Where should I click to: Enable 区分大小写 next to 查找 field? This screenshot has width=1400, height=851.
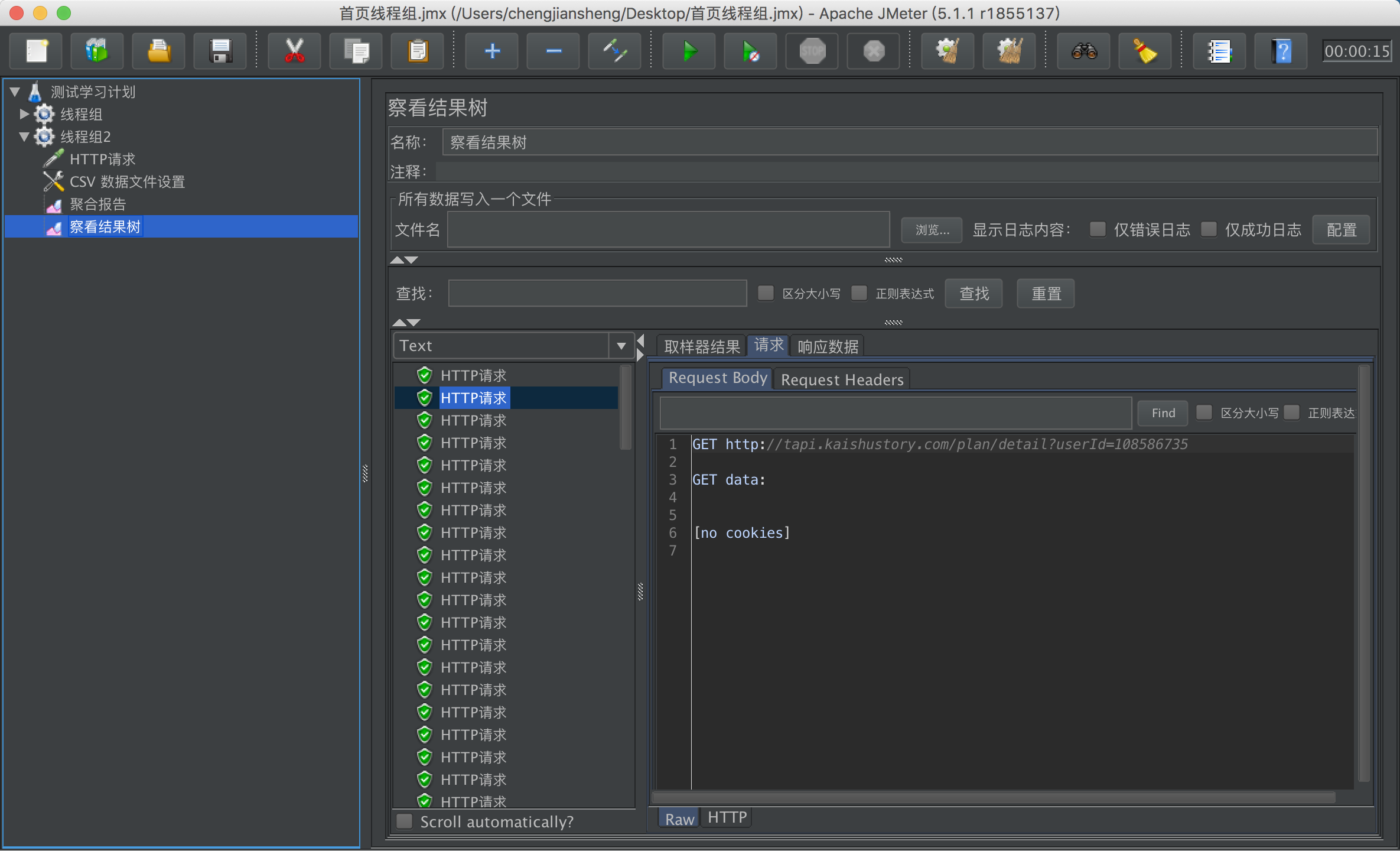[x=766, y=293]
